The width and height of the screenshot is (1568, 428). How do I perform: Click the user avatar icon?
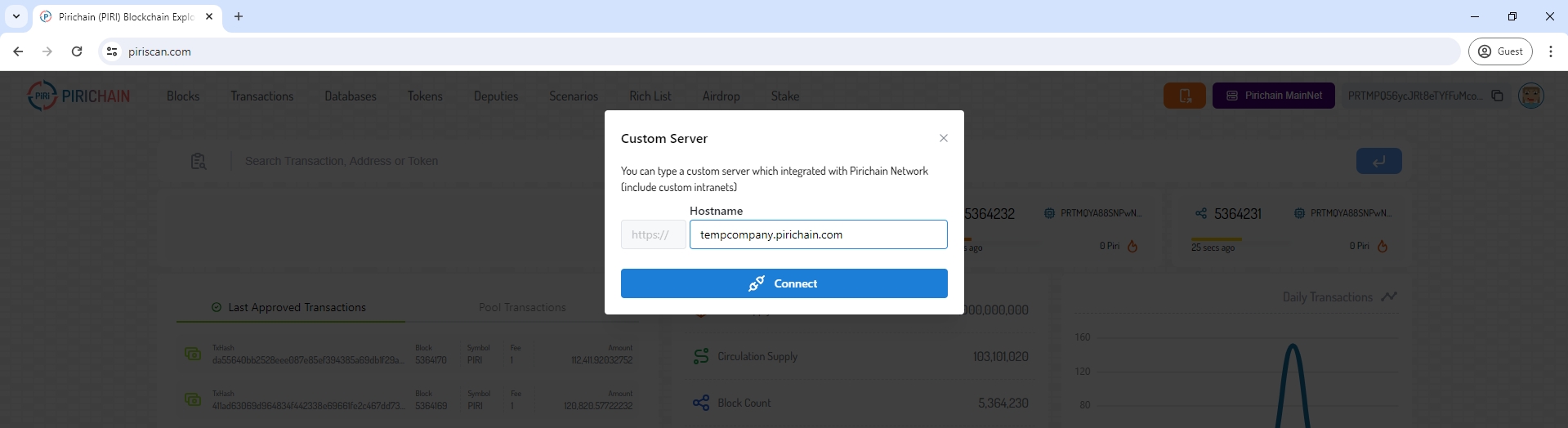point(1530,96)
